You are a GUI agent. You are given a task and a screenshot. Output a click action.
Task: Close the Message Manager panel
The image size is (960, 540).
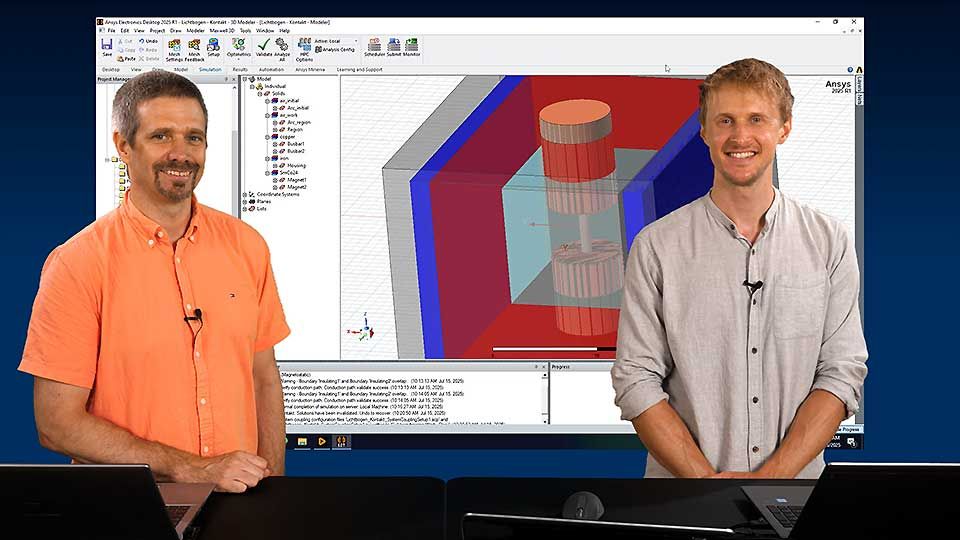click(544, 367)
